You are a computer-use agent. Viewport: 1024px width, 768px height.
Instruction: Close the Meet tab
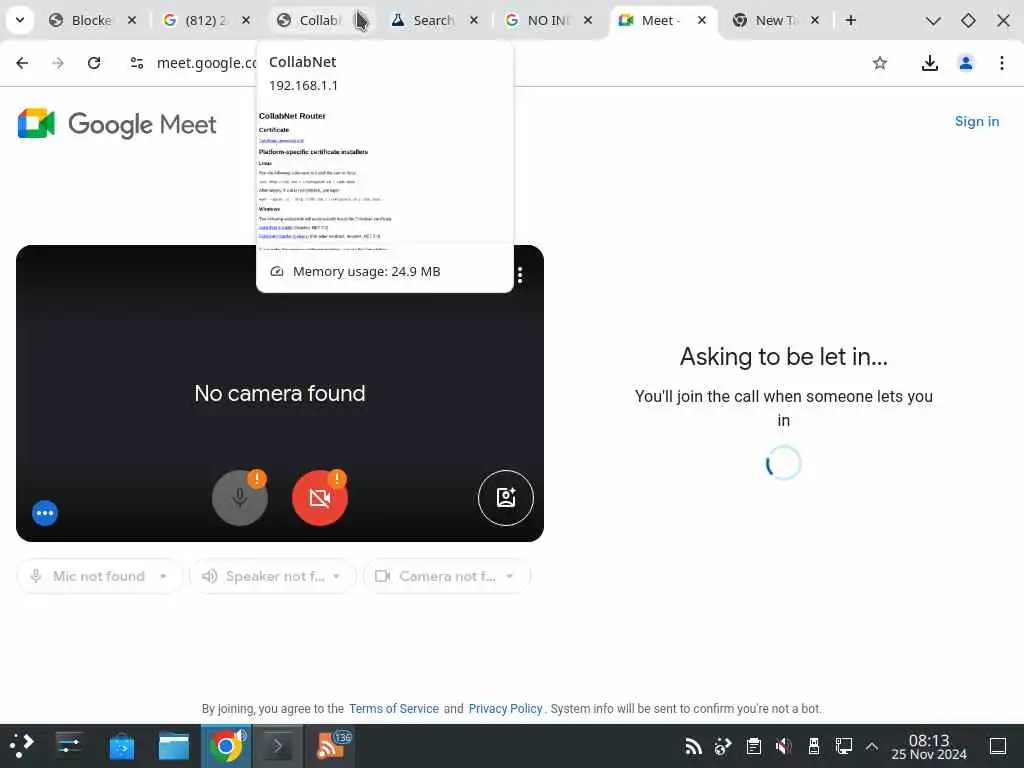[701, 20]
